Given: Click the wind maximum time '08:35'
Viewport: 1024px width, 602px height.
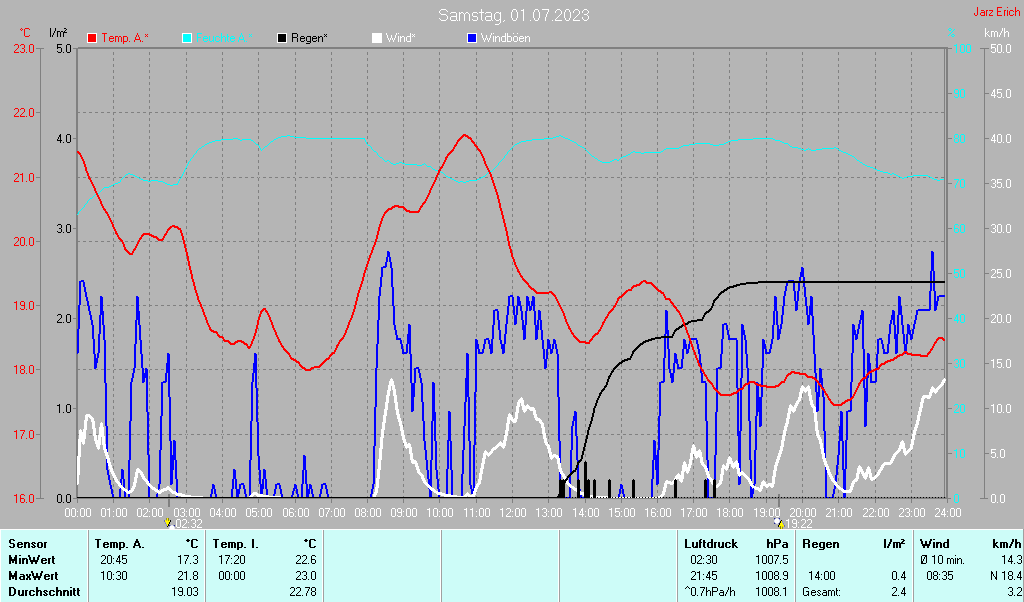Looking at the screenshot, I should (x=939, y=577).
